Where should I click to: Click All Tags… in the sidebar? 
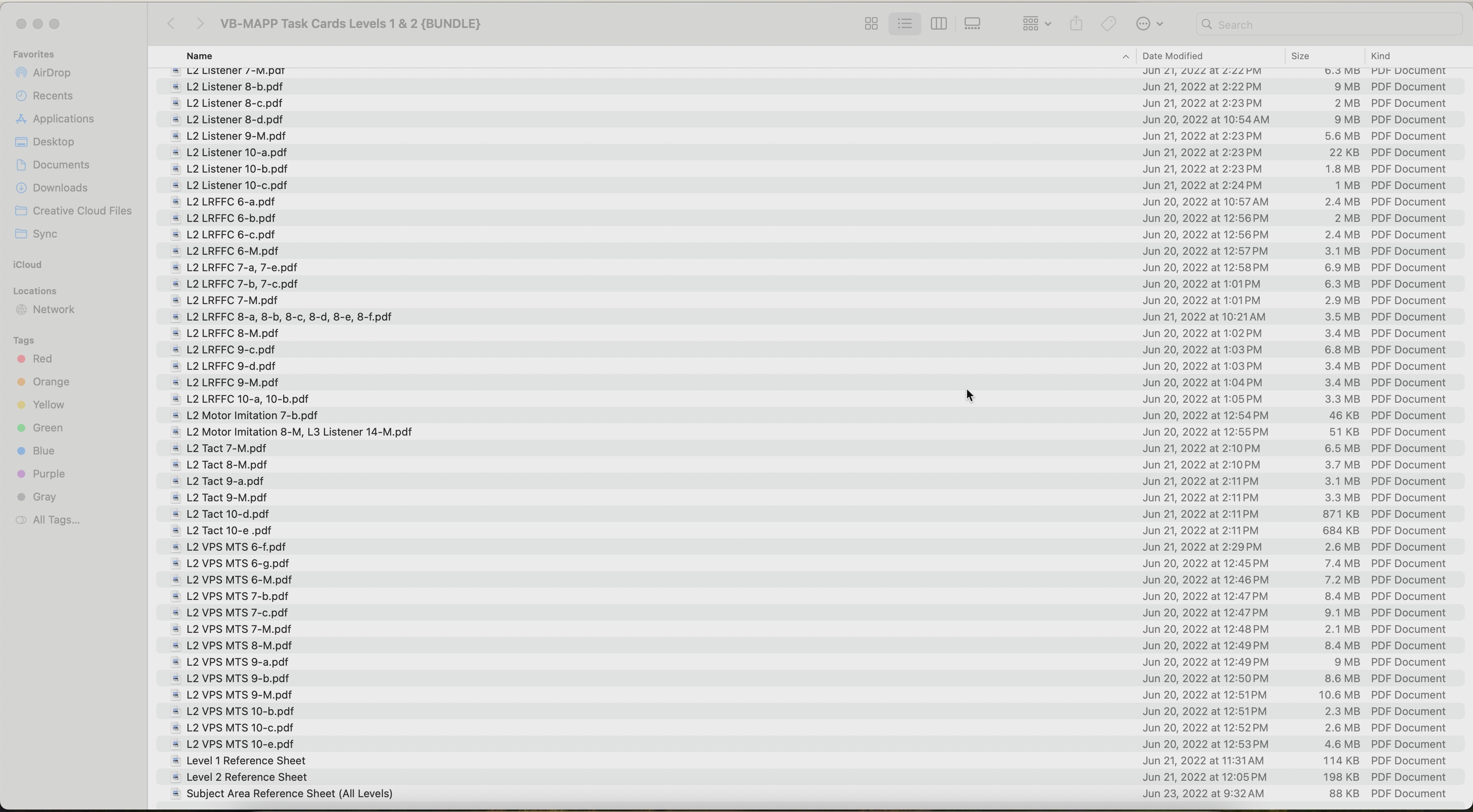coord(56,520)
